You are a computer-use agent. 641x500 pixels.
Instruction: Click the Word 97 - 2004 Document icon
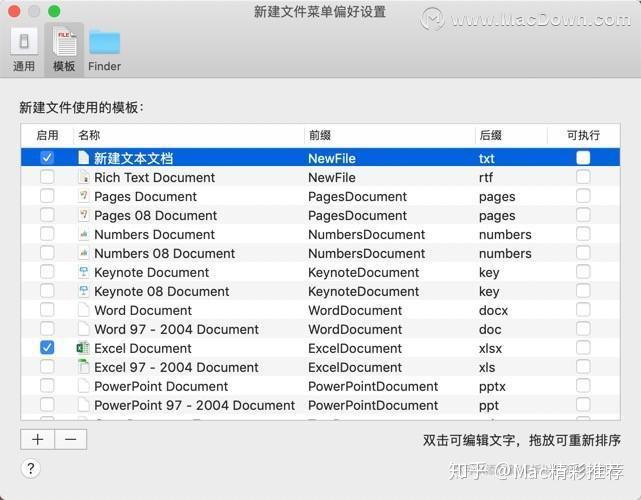[x=83, y=329]
